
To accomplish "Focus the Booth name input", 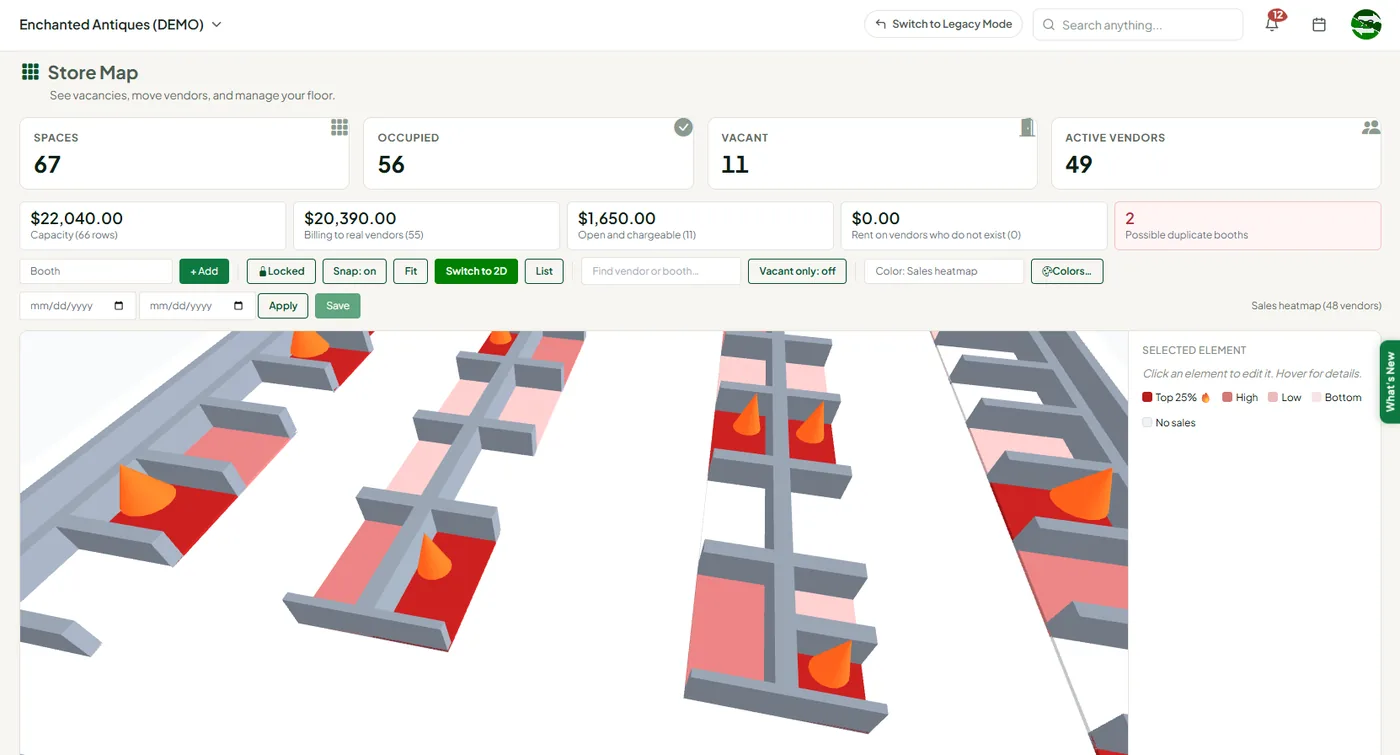I will (x=96, y=271).
